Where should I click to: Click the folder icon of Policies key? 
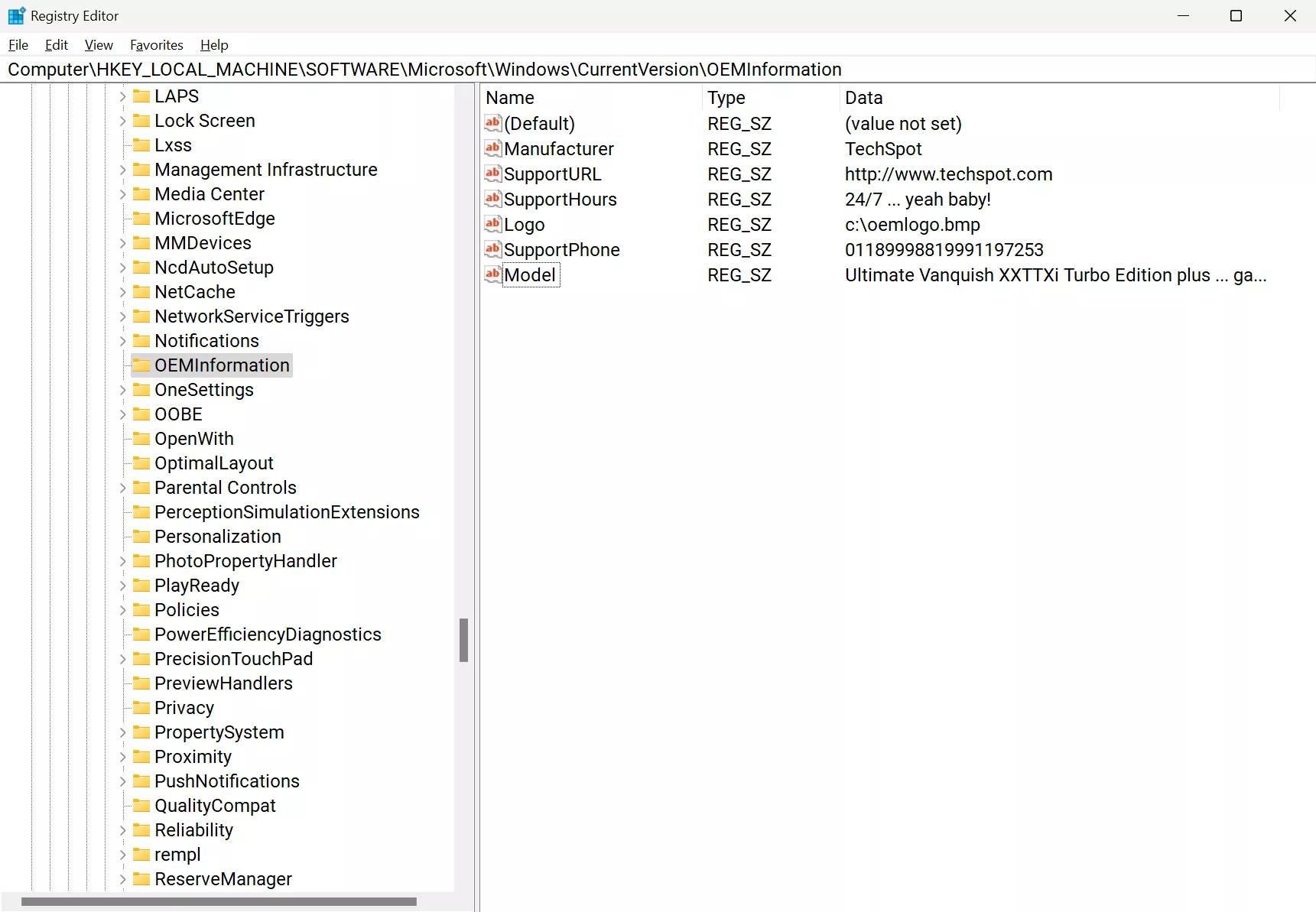click(x=141, y=609)
